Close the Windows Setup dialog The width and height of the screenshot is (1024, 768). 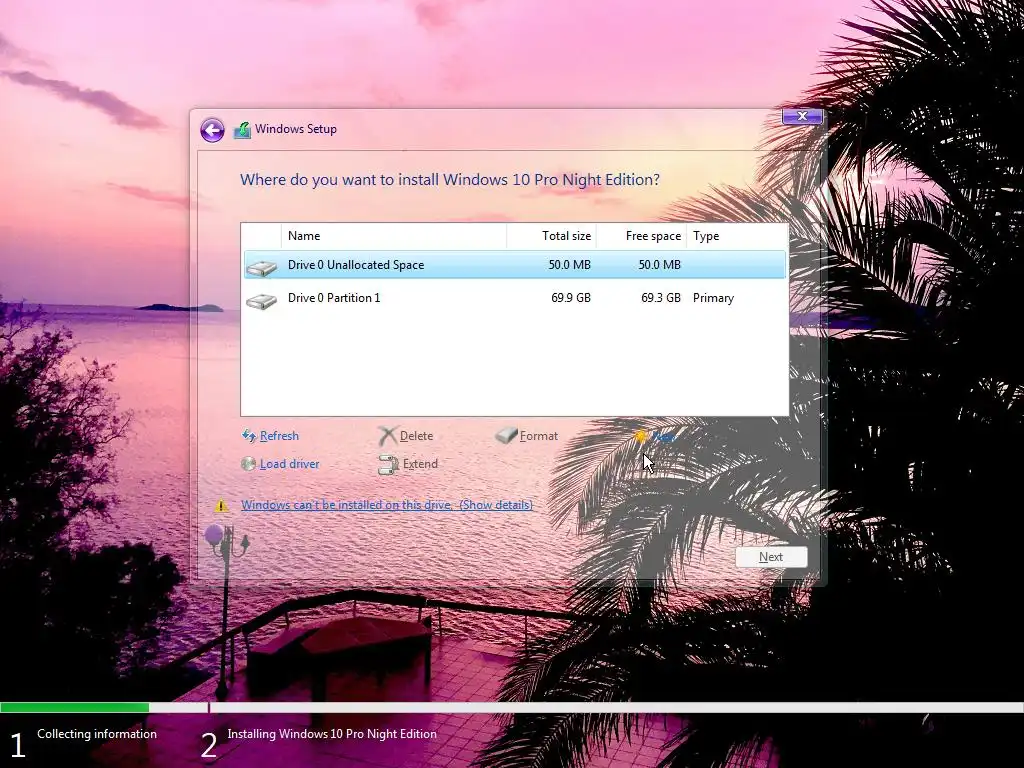click(x=803, y=116)
